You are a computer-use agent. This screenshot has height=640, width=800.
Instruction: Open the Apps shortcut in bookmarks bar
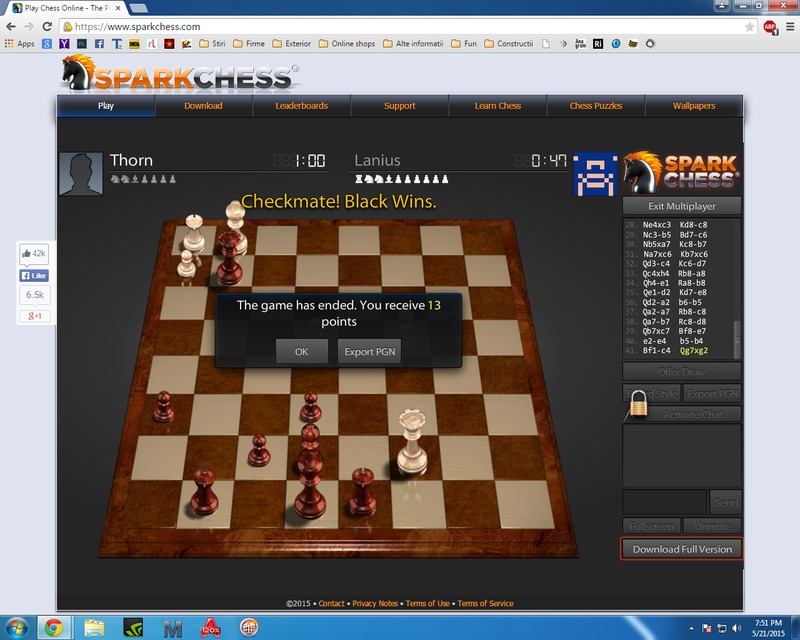tap(19, 44)
